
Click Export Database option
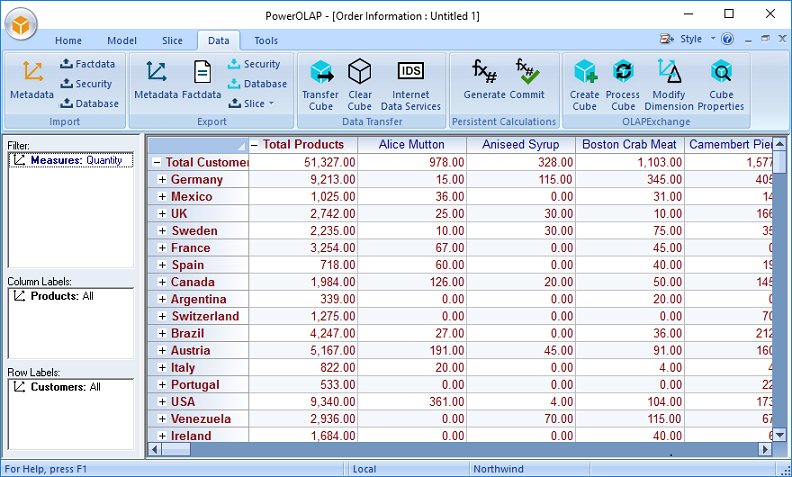point(257,83)
